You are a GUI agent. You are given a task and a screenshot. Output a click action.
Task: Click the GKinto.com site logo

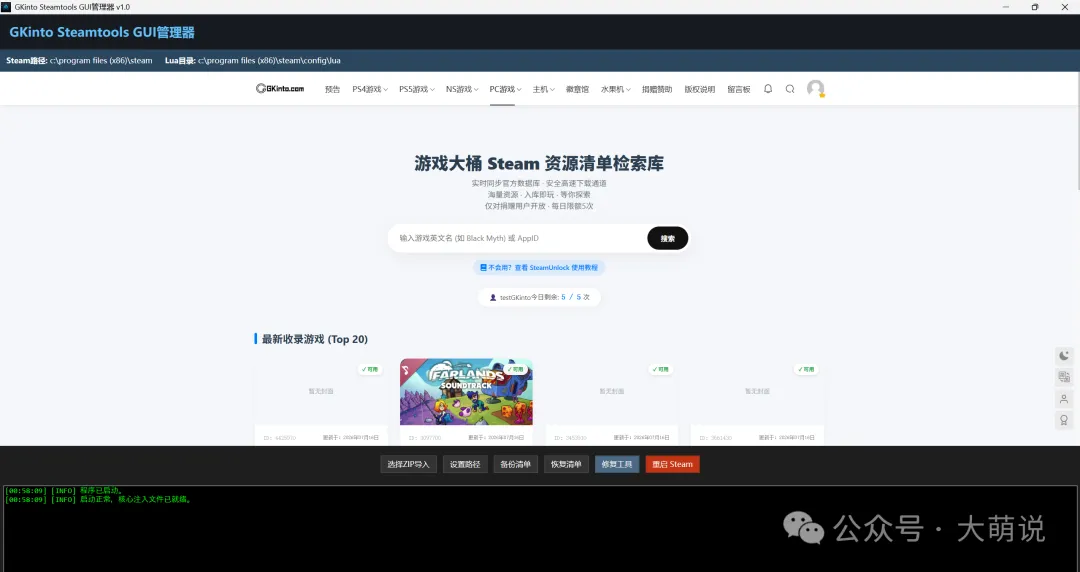[280, 89]
